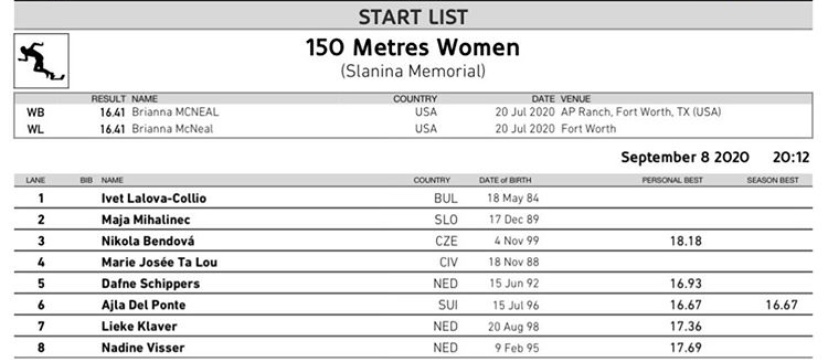Click the sprinter start icon
This screenshot has height=360, width=828.
[41, 61]
